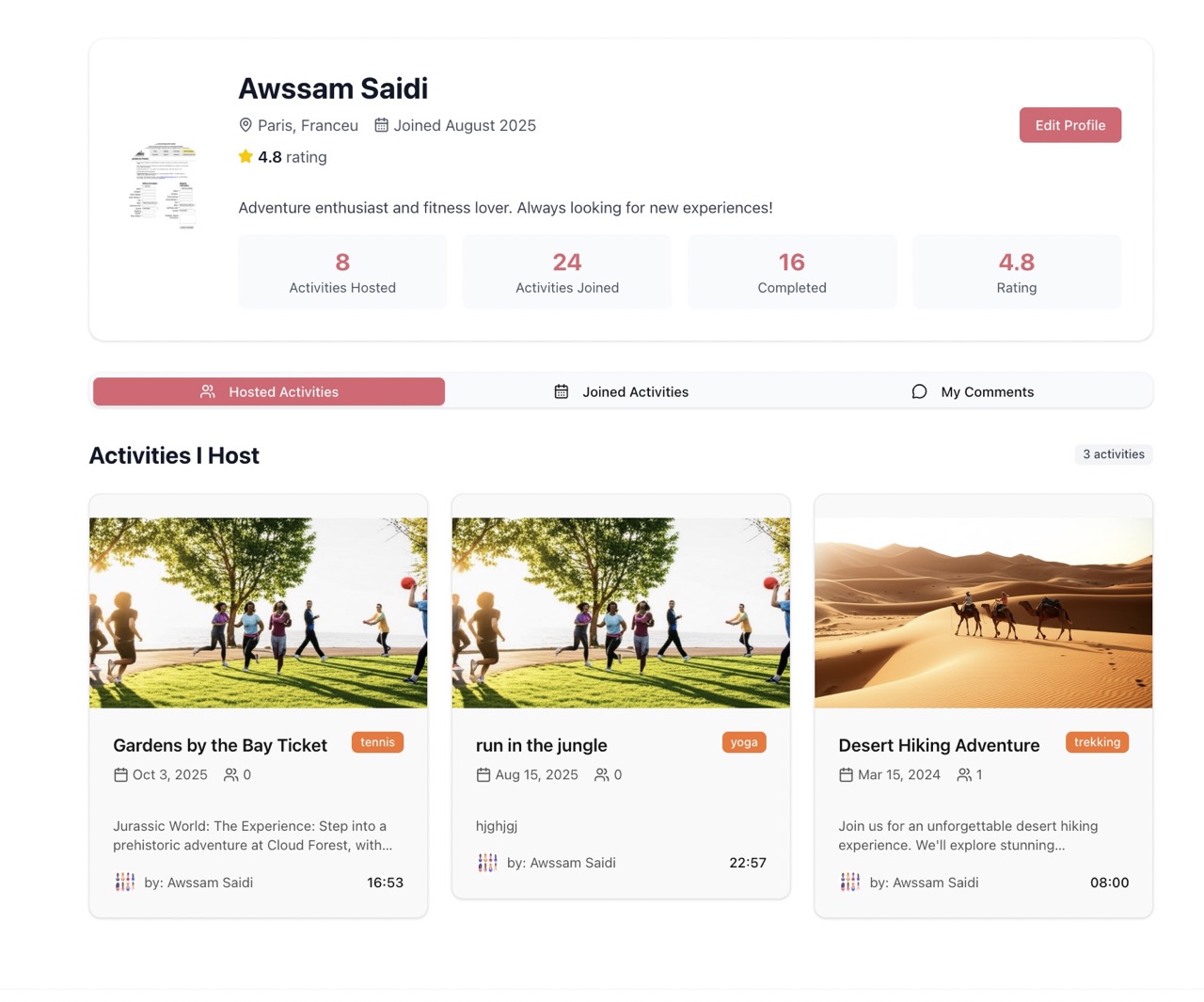1204x1002 pixels.
Task: Click the tennis category tag
Action: click(x=377, y=742)
